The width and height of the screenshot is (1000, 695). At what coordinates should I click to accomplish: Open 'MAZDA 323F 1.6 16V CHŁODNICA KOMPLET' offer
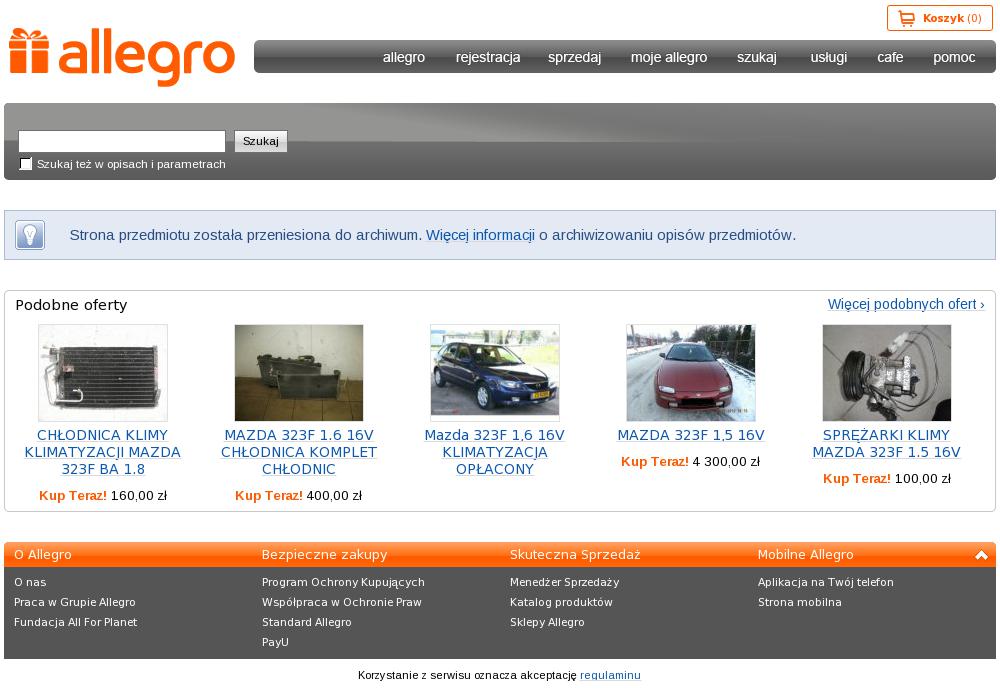299,452
